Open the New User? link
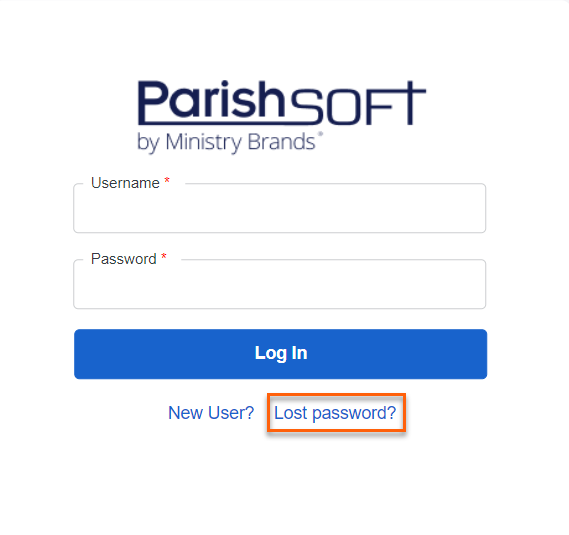 211,413
